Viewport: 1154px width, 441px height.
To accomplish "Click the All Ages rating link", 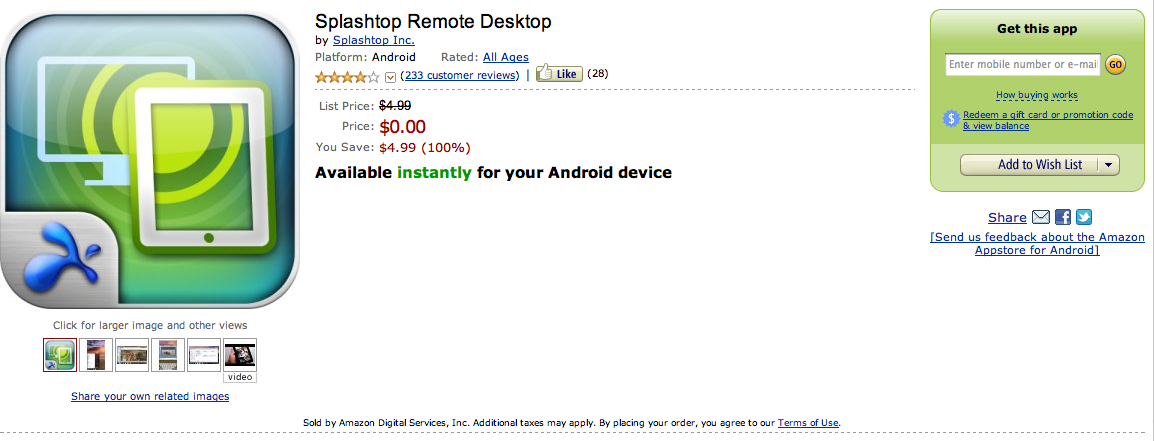I will [506, 57].
